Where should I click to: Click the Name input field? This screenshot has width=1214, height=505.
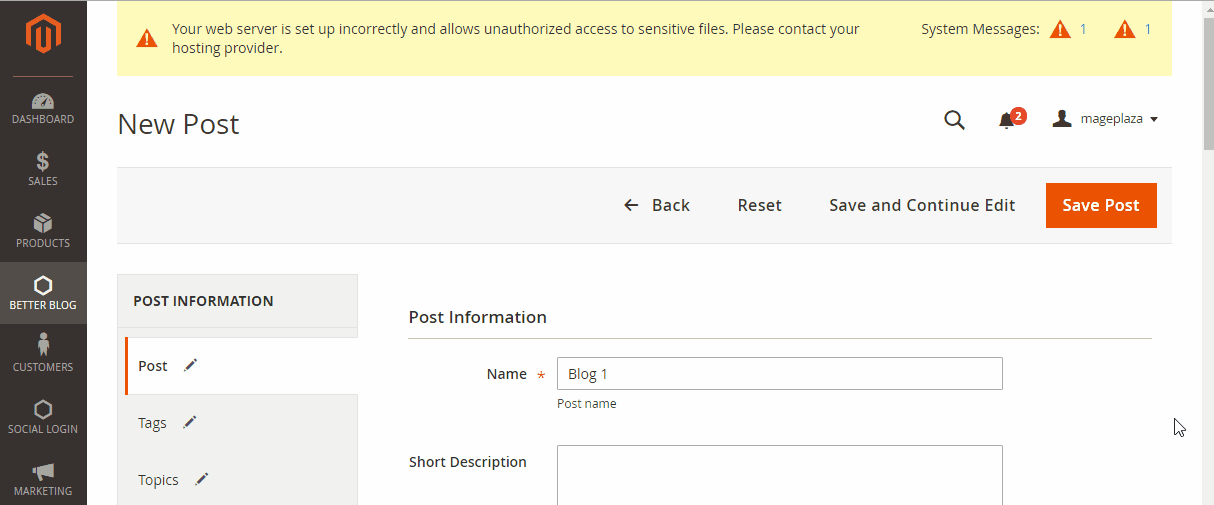pyautogui.click(x=779, y=373)
